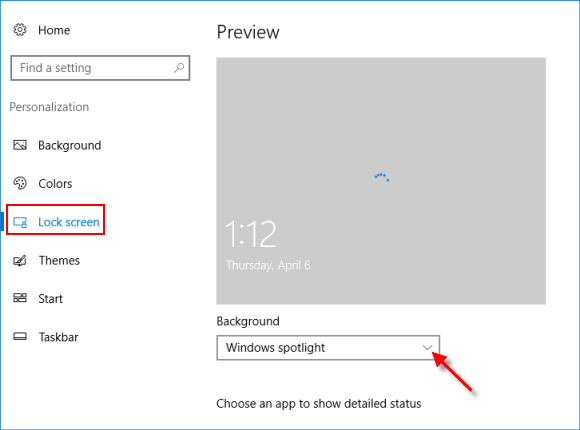Click the Preview heading
The height and width of the screenshot is (430, 580).
(248, 32)
